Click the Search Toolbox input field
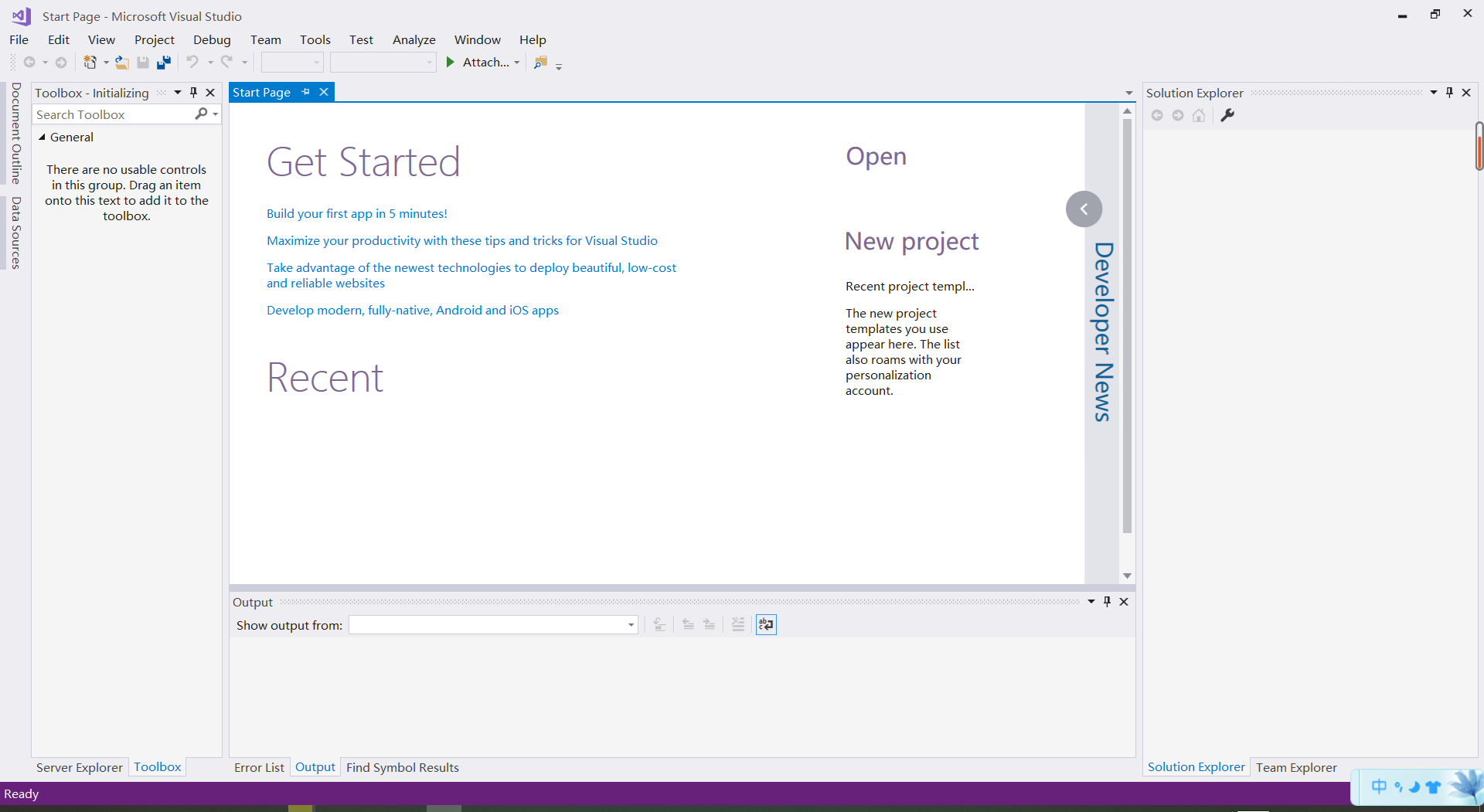The width and height of the screenshot is (1484, 812). click(113, 114)
